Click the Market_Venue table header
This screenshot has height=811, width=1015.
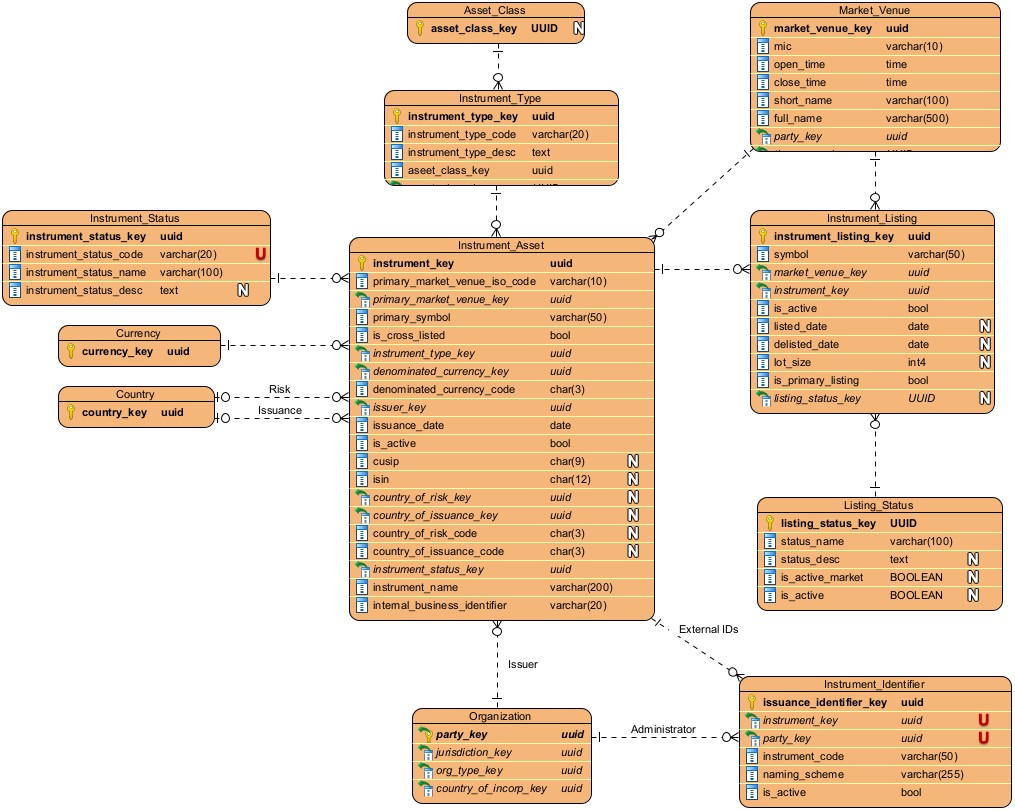pos(875,10)
